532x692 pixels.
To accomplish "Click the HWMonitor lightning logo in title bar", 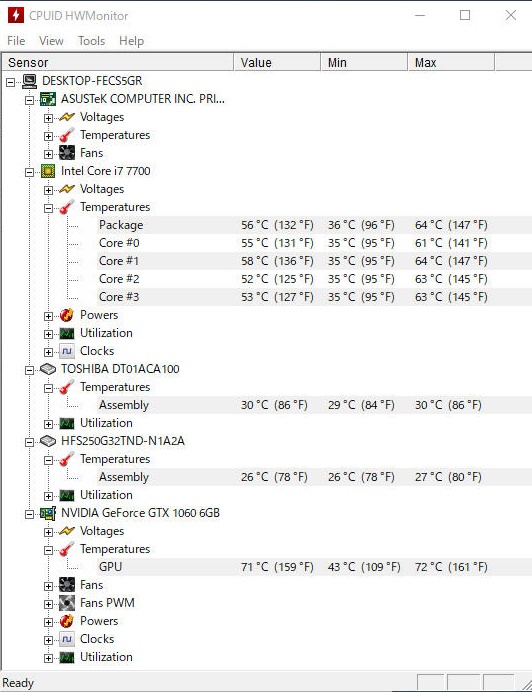I will click(15, 15).
